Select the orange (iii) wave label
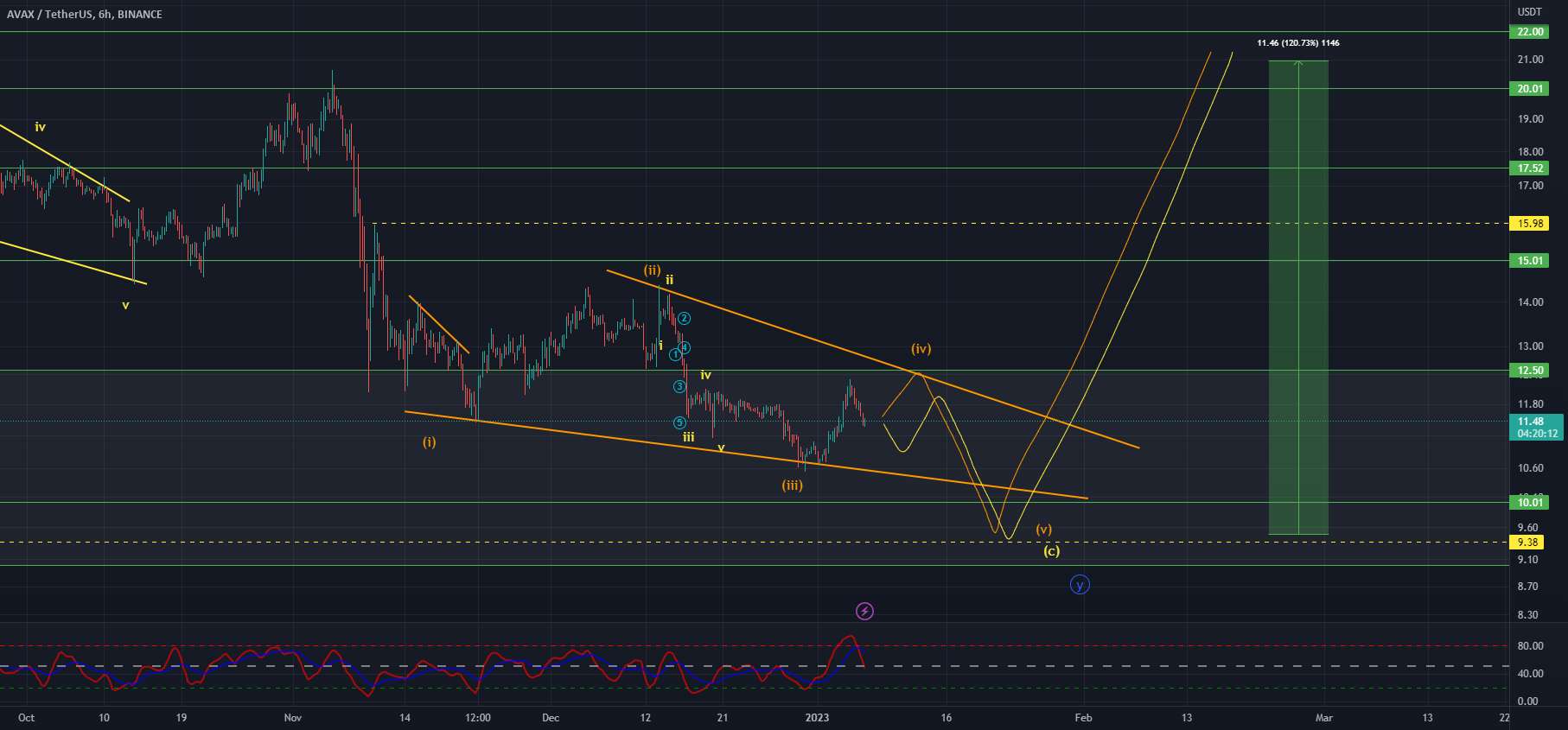1568x730 pixels. click(x=793, y=486)
